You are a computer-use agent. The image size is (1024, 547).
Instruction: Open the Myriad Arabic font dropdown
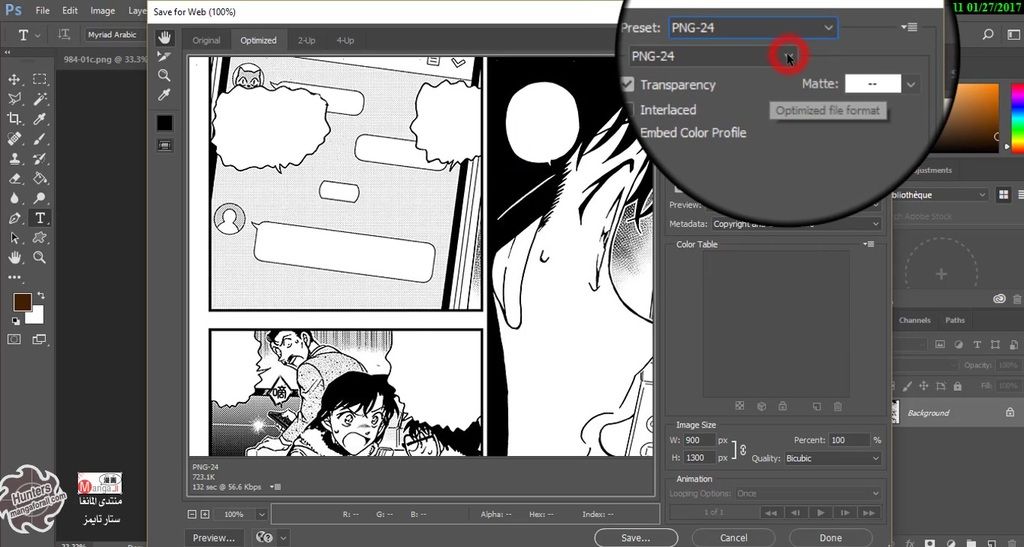point(116,35)
